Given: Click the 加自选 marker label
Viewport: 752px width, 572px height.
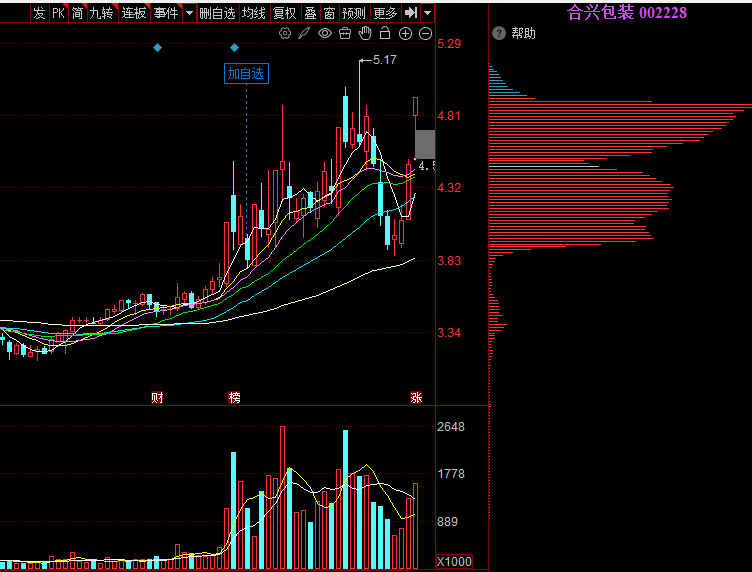Looking at the screenshot, I should (x=246, y=73).
